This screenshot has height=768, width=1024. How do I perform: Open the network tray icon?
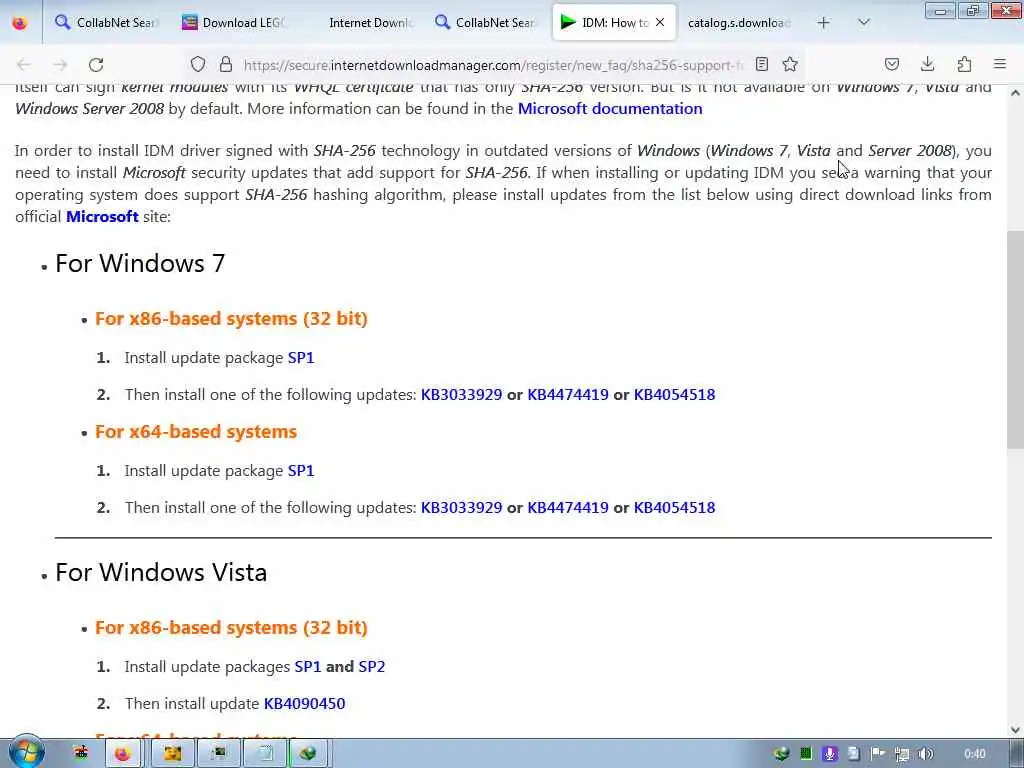click(902, 754)
